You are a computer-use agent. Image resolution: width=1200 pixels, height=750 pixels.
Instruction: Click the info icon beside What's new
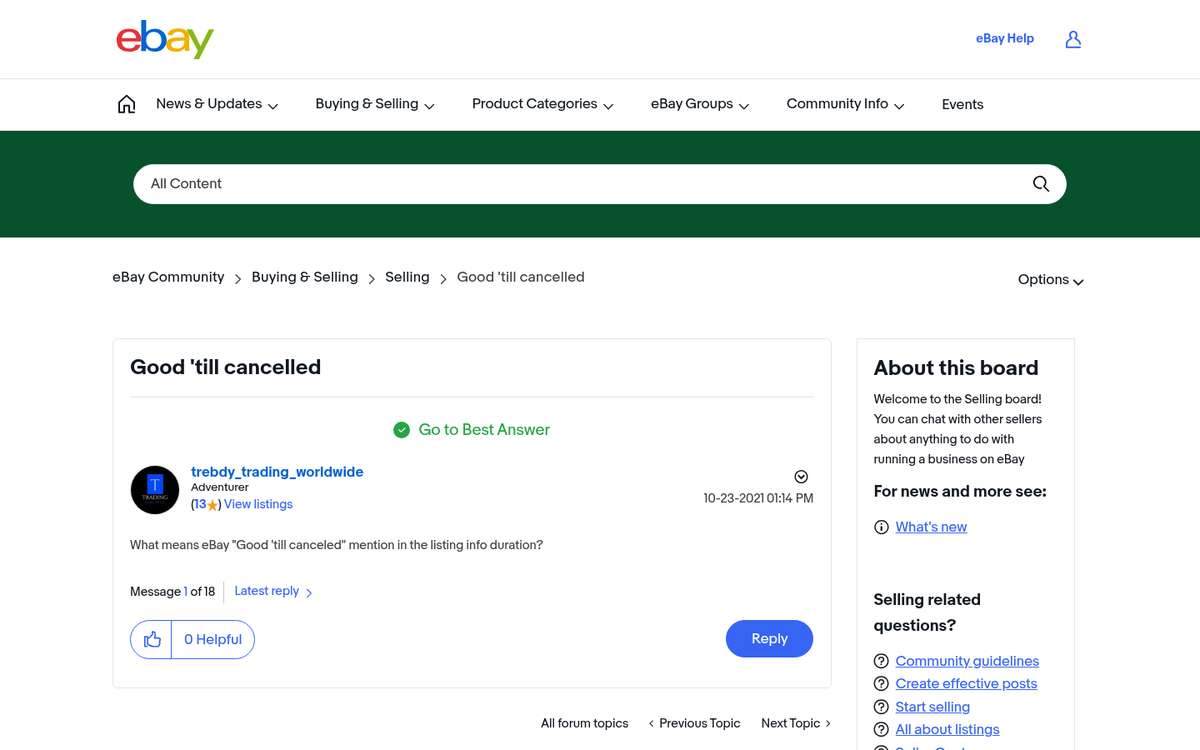[881, 526]
